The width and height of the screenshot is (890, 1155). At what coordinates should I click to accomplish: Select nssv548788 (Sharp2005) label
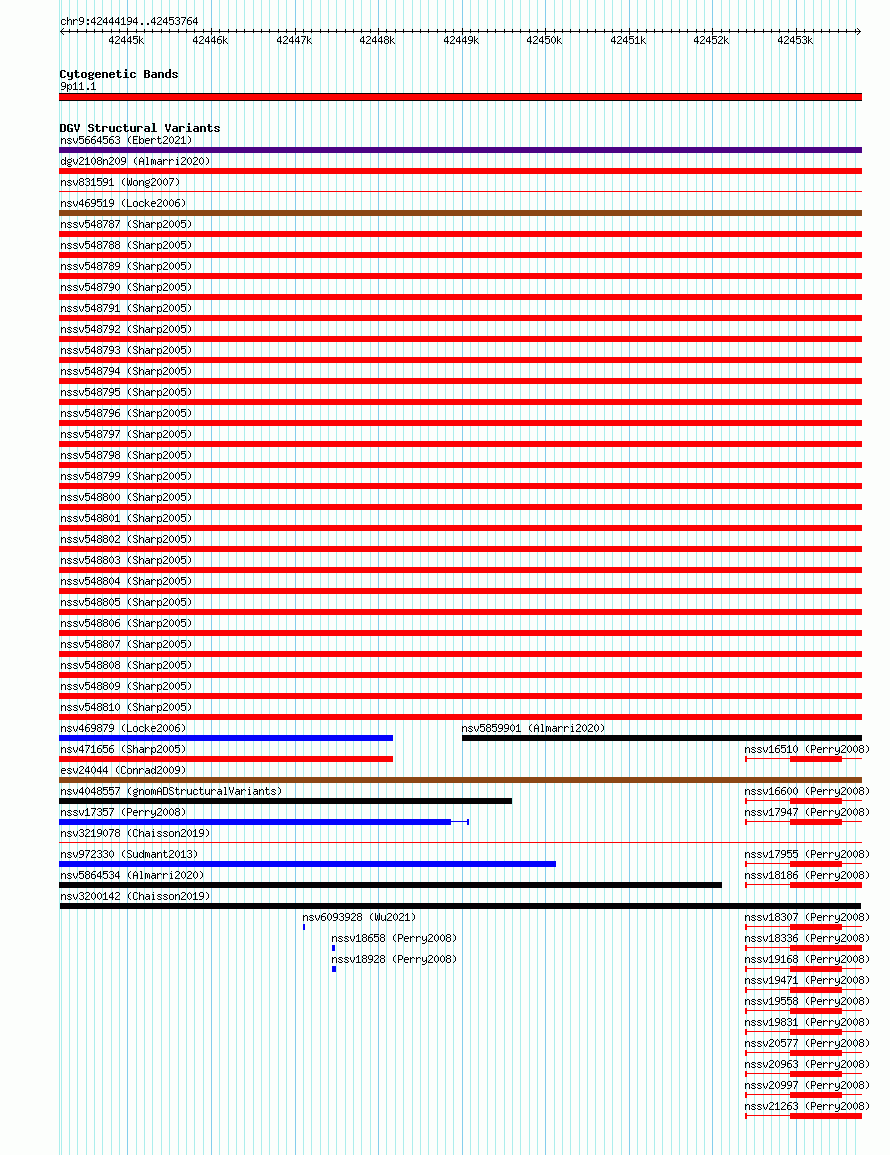126,245
